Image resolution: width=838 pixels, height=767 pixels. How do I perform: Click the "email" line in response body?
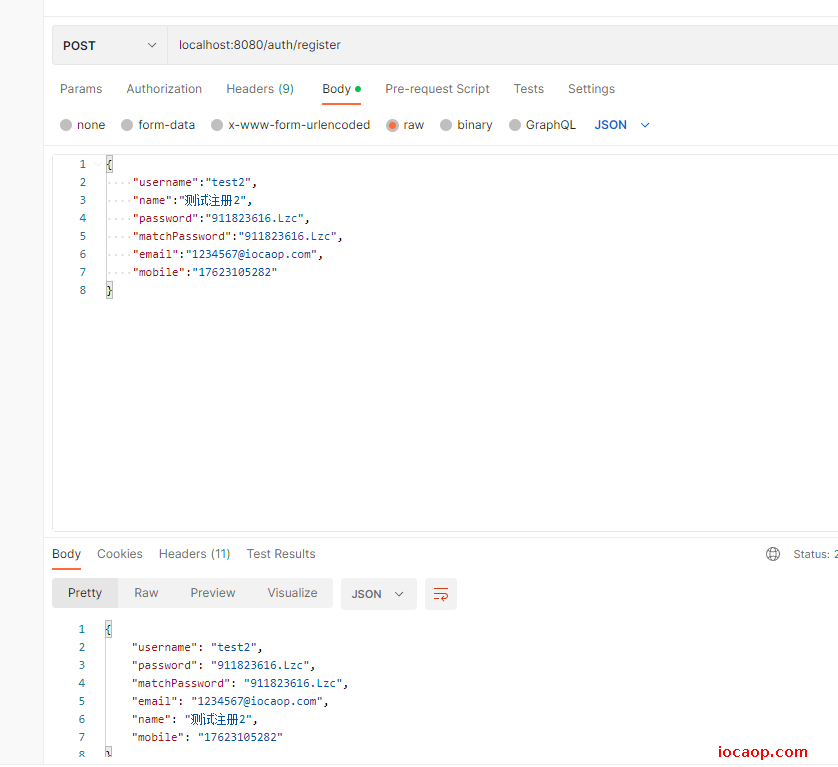pyautogui.click(x=230, y=701)
